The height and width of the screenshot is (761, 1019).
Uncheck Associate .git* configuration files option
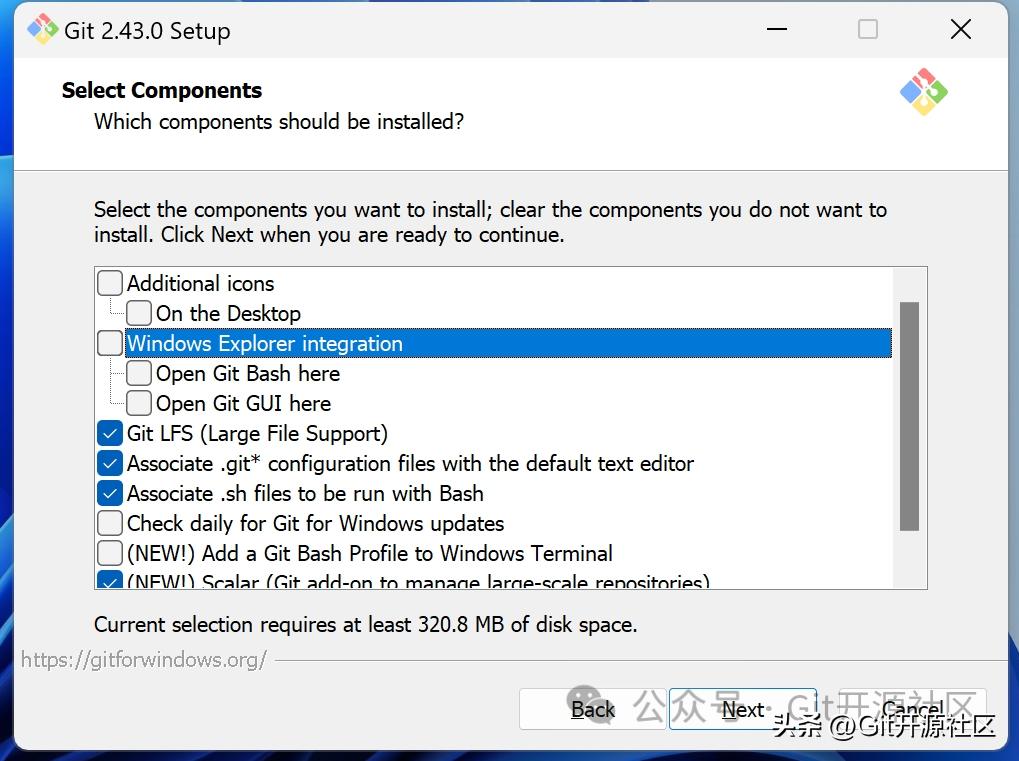coord(110,463)
